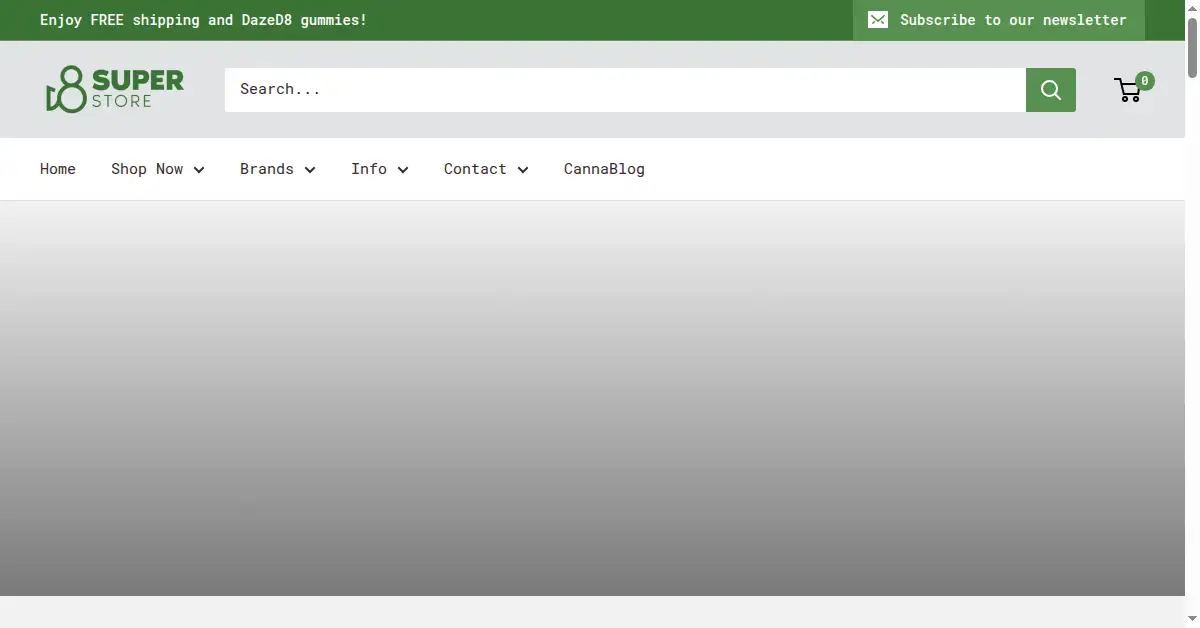Image resolution: width=1200 pixels, height=628 pixels.
Task: Open the CannaBlog menu link
Action: coord(604,169)
